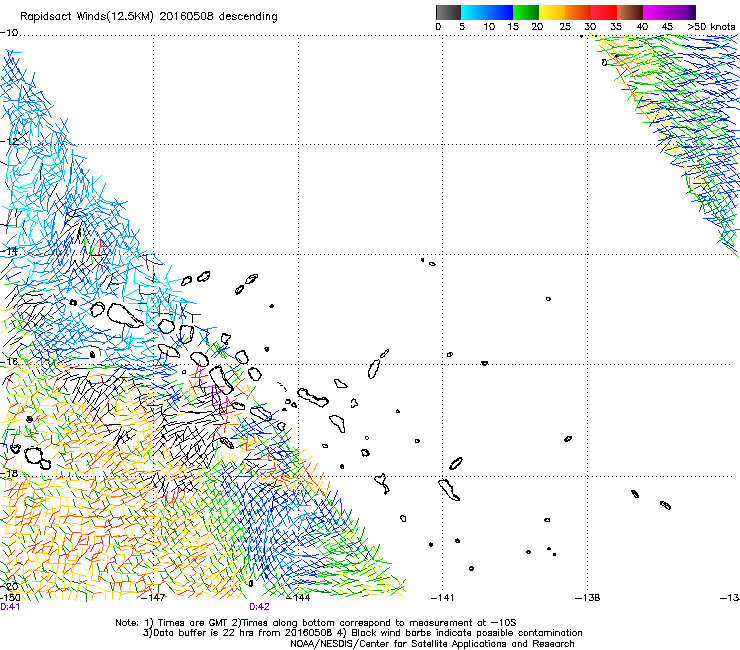Click the color scale label '40'
This screenshot has width=740, height=650.
[642, 27]
